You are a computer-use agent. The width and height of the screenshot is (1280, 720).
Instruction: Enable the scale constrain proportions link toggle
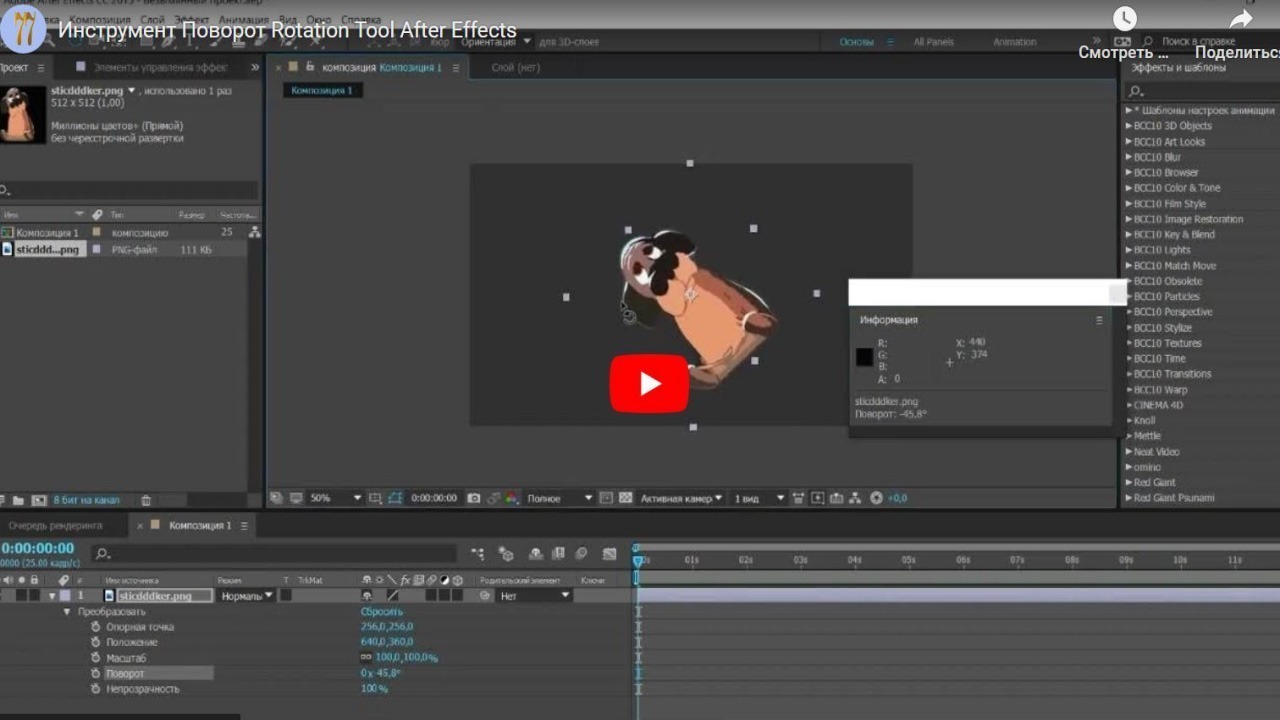tap(365, 656)
